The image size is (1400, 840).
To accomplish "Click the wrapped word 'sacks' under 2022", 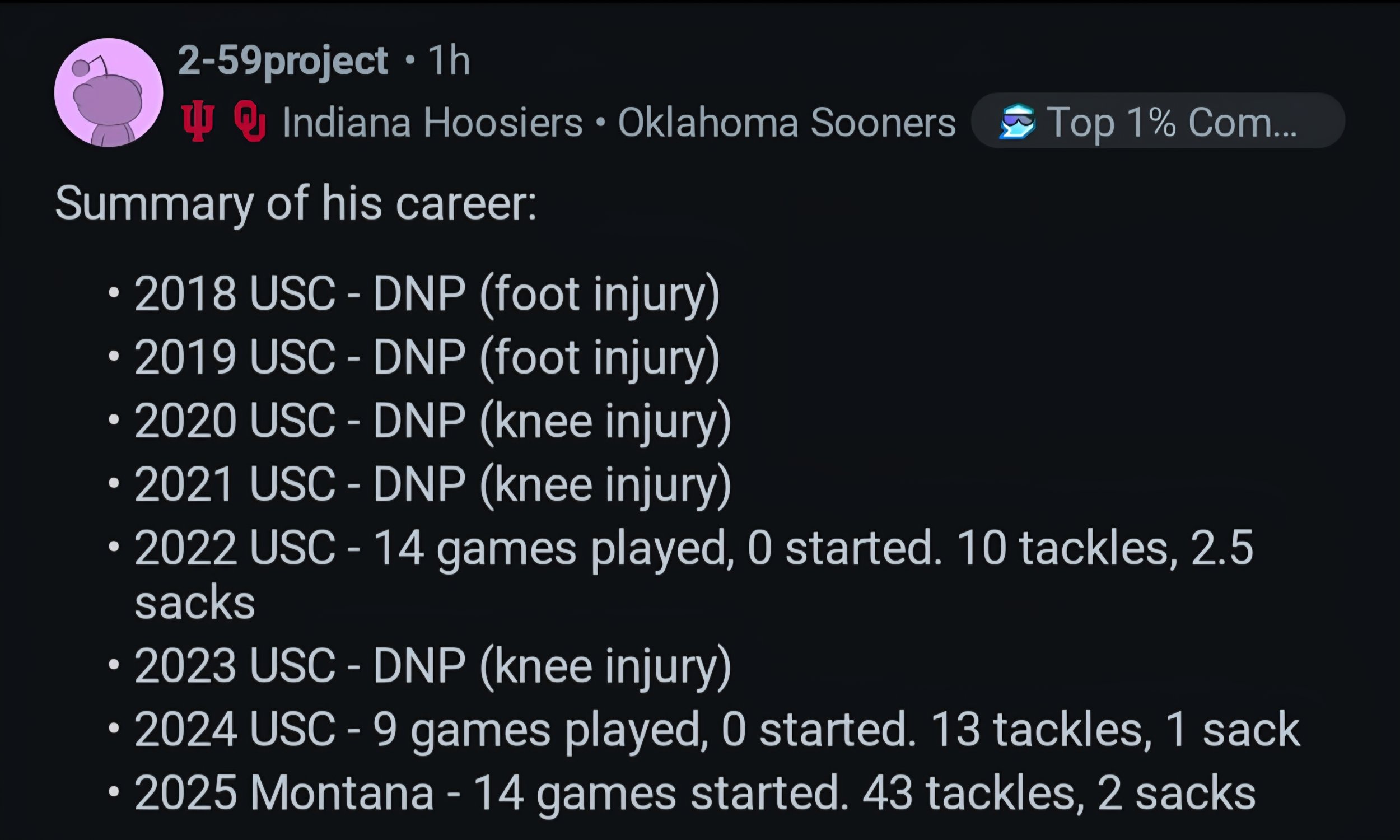I will (x=195, y=602).
